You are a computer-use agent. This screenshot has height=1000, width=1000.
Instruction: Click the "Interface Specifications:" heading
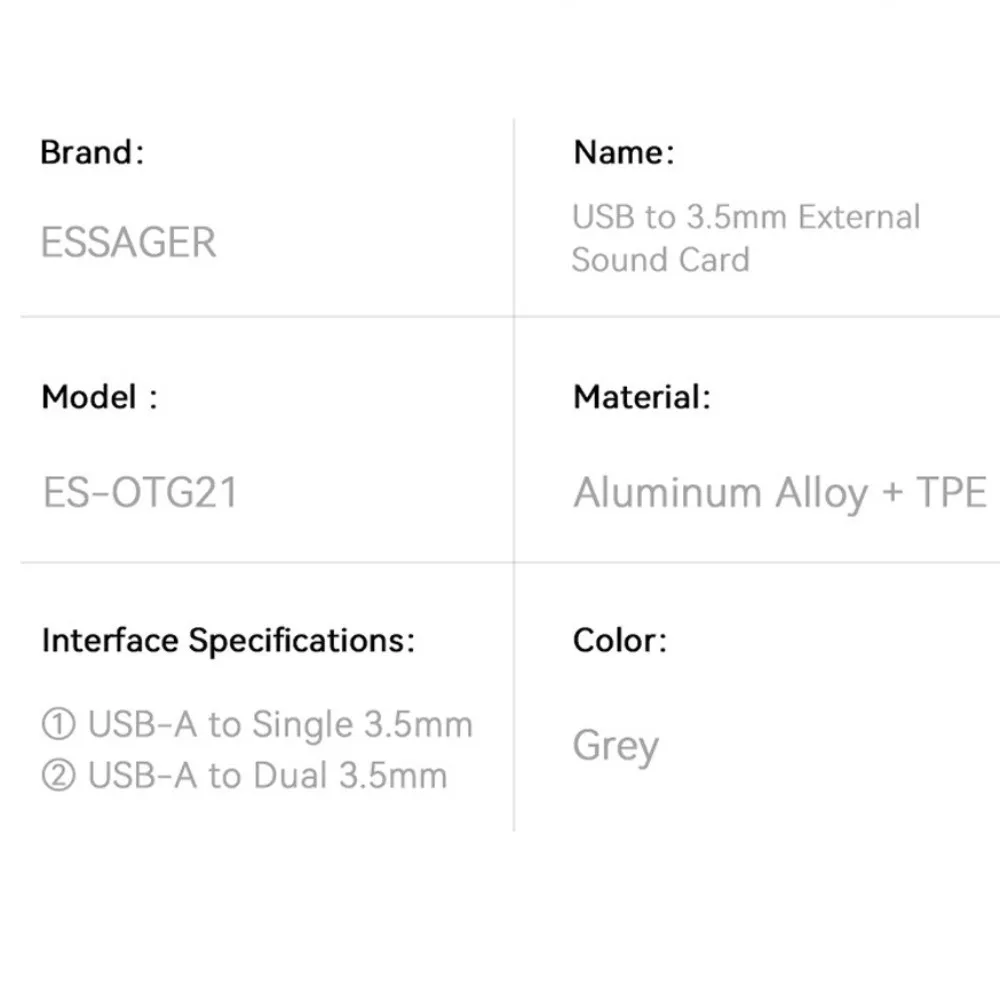coord(227,640)
